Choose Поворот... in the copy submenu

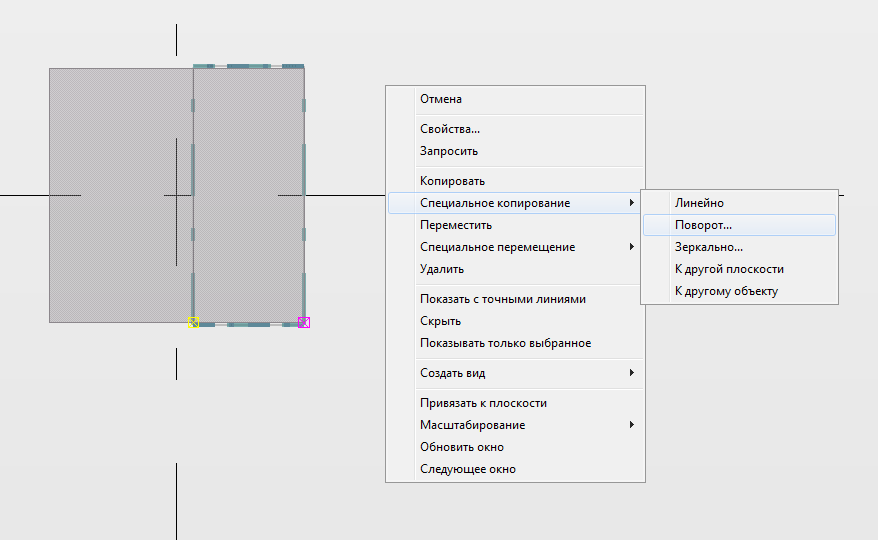[703, 225]
